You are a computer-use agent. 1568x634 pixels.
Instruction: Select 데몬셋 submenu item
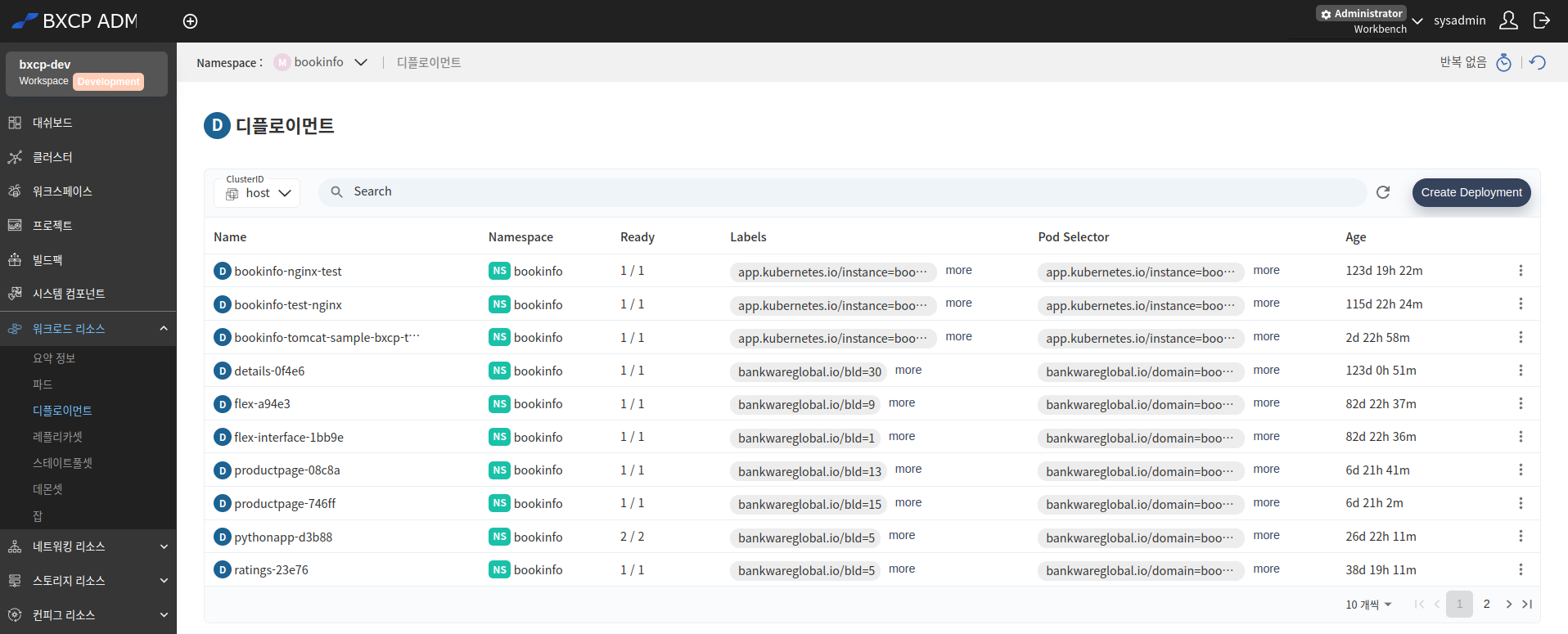click(x=47, y=489)
